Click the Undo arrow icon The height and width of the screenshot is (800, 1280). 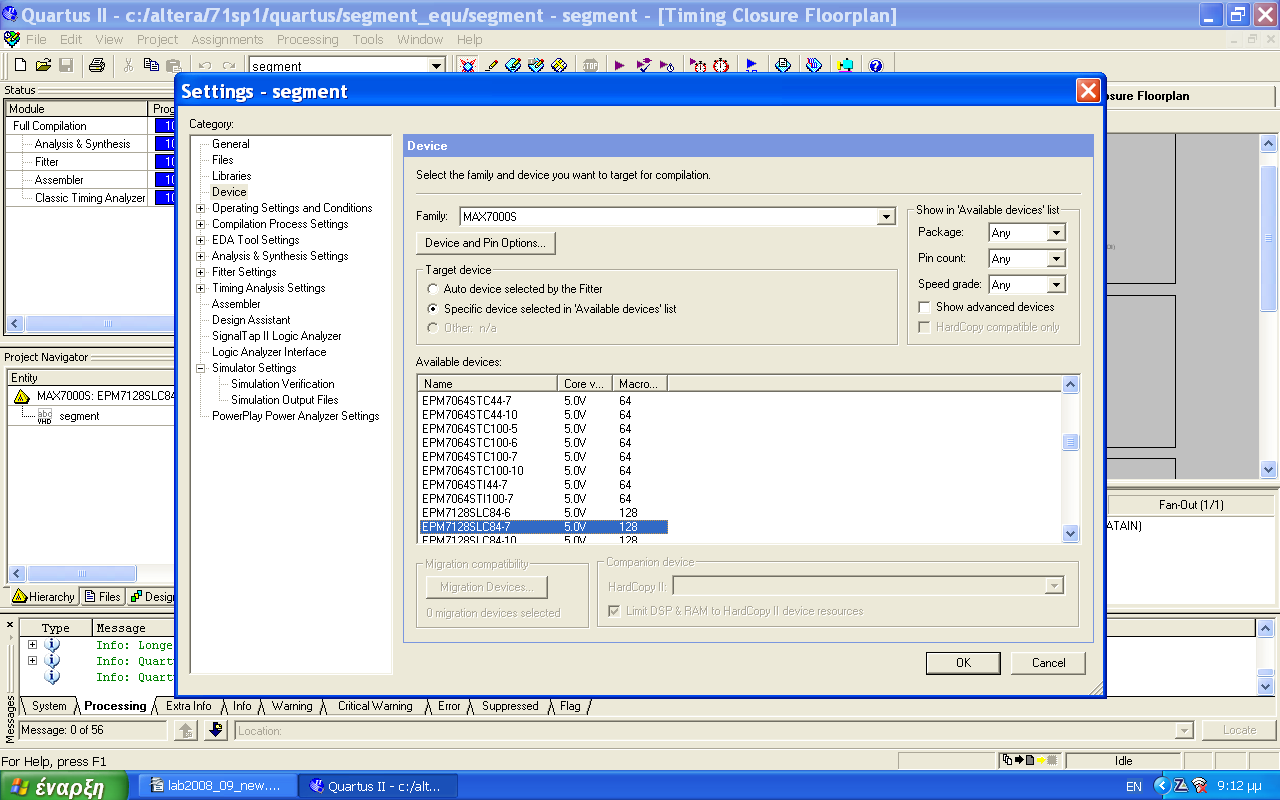pos(204,66)
